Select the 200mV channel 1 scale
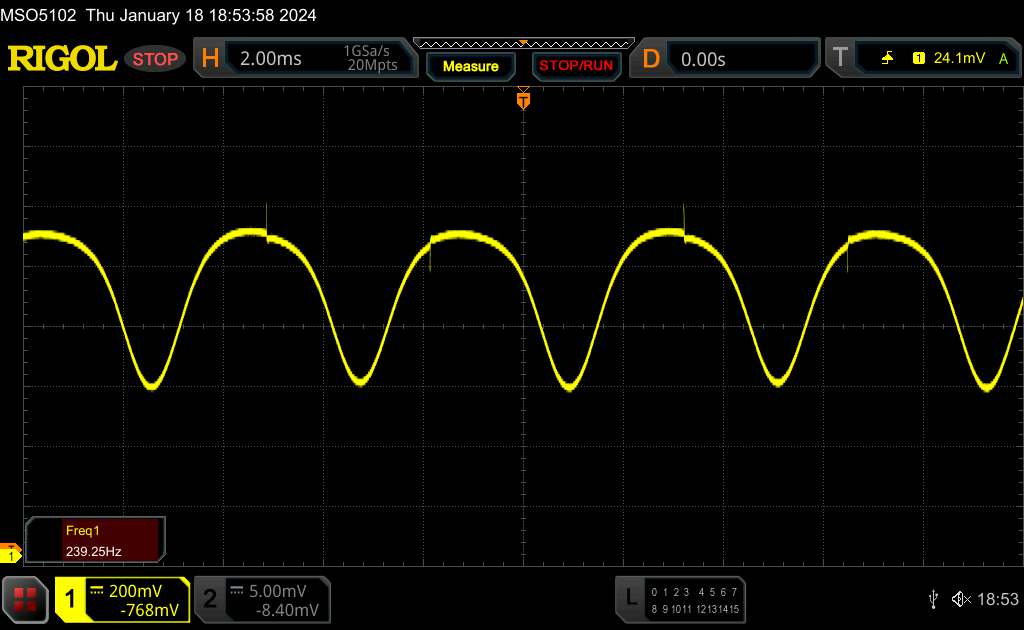 pyautogui.click(x=135, y=591)
